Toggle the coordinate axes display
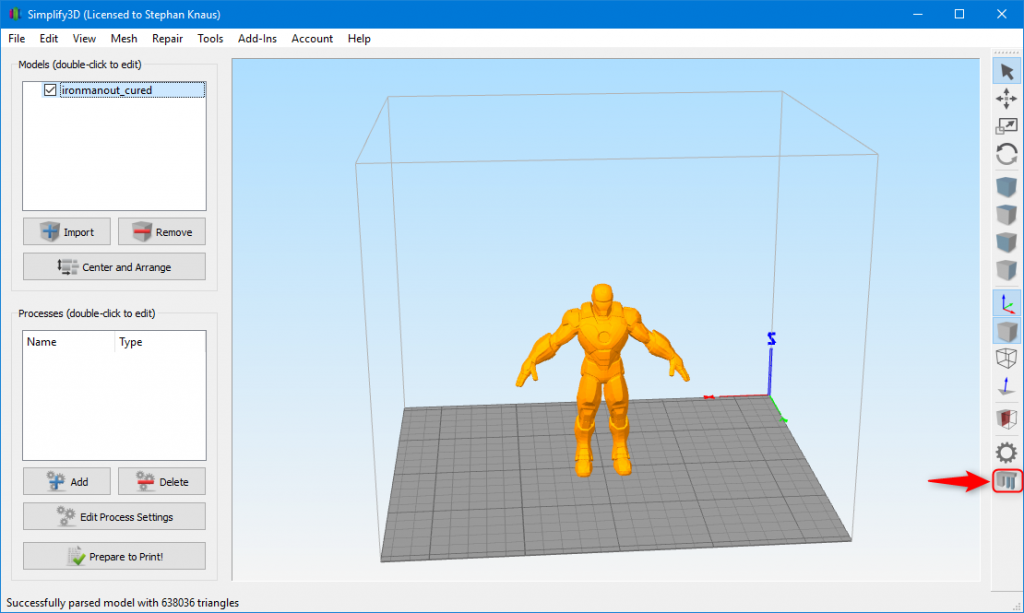The height and width of the screenshot is (613, 1024). pyautogui.click(x=1007, y=302)
